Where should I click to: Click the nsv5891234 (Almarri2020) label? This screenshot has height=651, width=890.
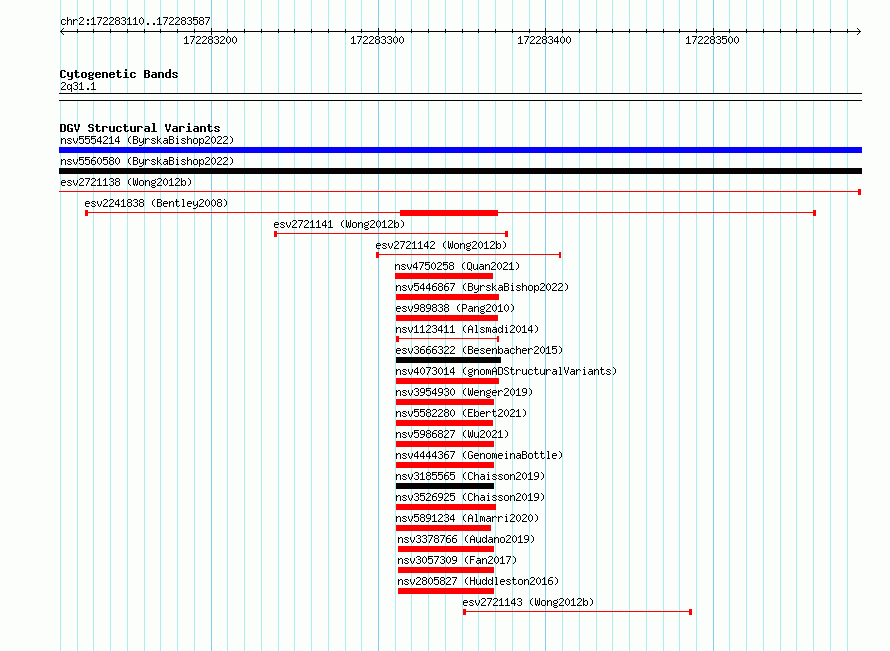tap(467, 518)
